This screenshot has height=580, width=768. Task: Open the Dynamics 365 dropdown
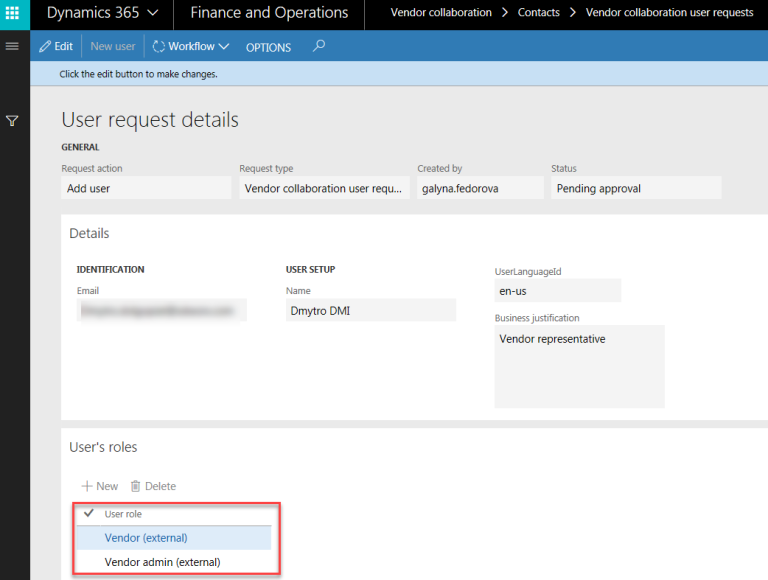(x=101, y=13)
